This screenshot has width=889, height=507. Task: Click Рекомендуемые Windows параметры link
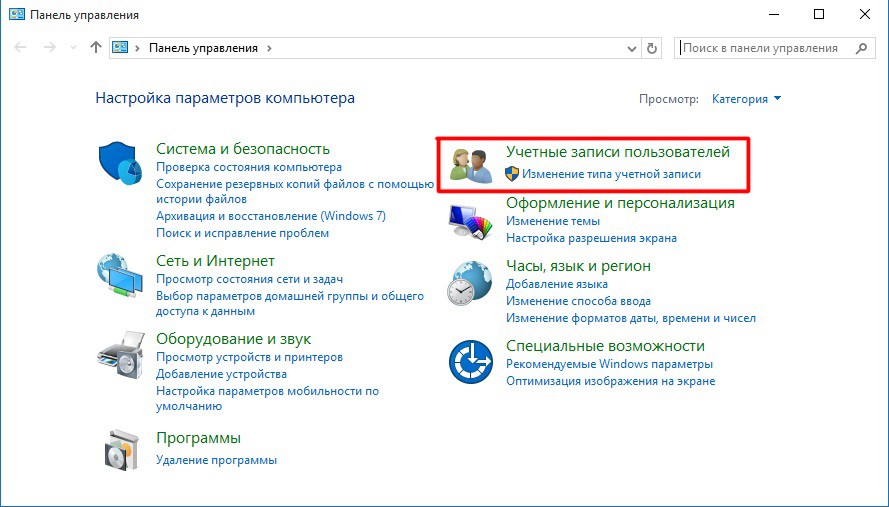[x=609, y=364]
